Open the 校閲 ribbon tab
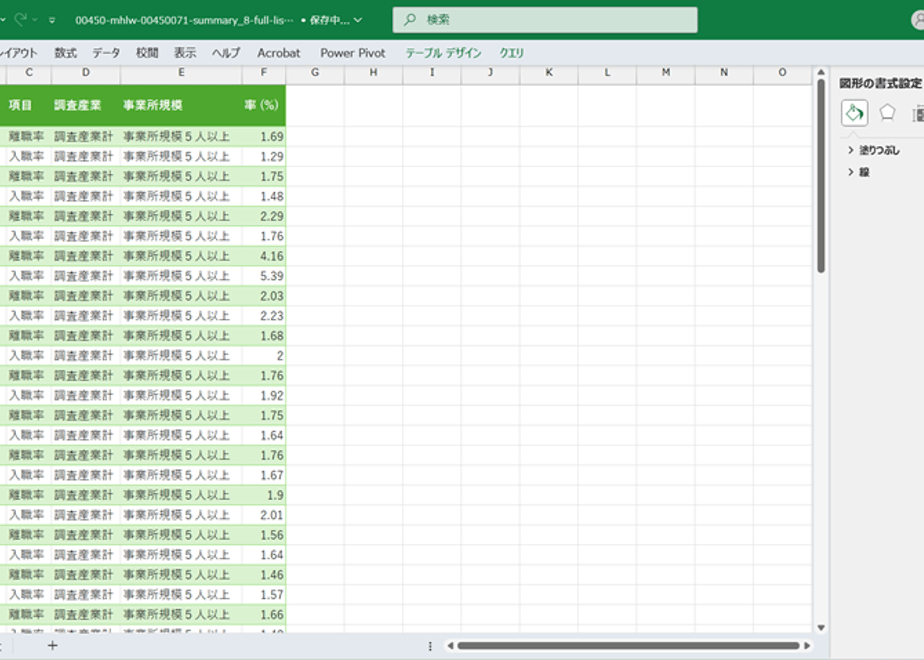This screenshot has width=924, height=660. tap(147, 53)
